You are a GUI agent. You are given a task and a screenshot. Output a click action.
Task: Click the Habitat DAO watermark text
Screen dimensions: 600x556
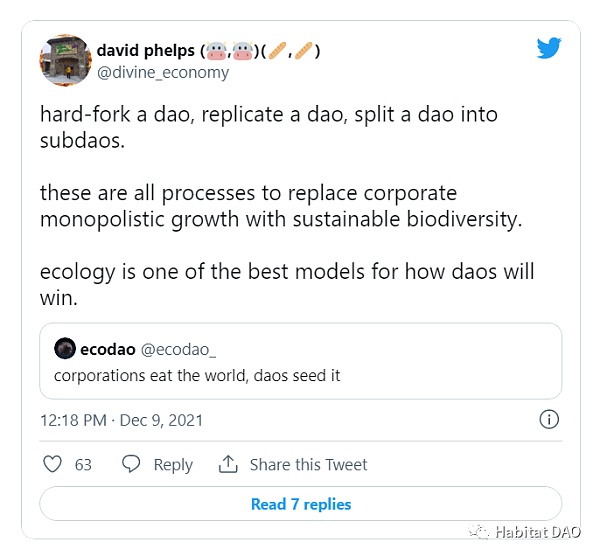(x=536, y=532)
